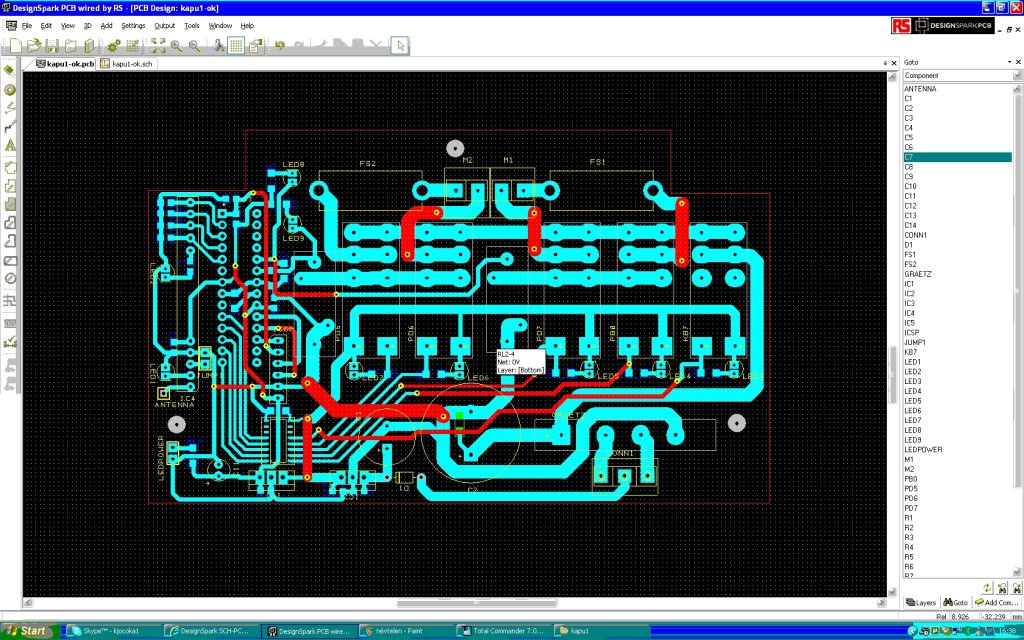
Task: Open the Libraries book icon
Action: 89,46
